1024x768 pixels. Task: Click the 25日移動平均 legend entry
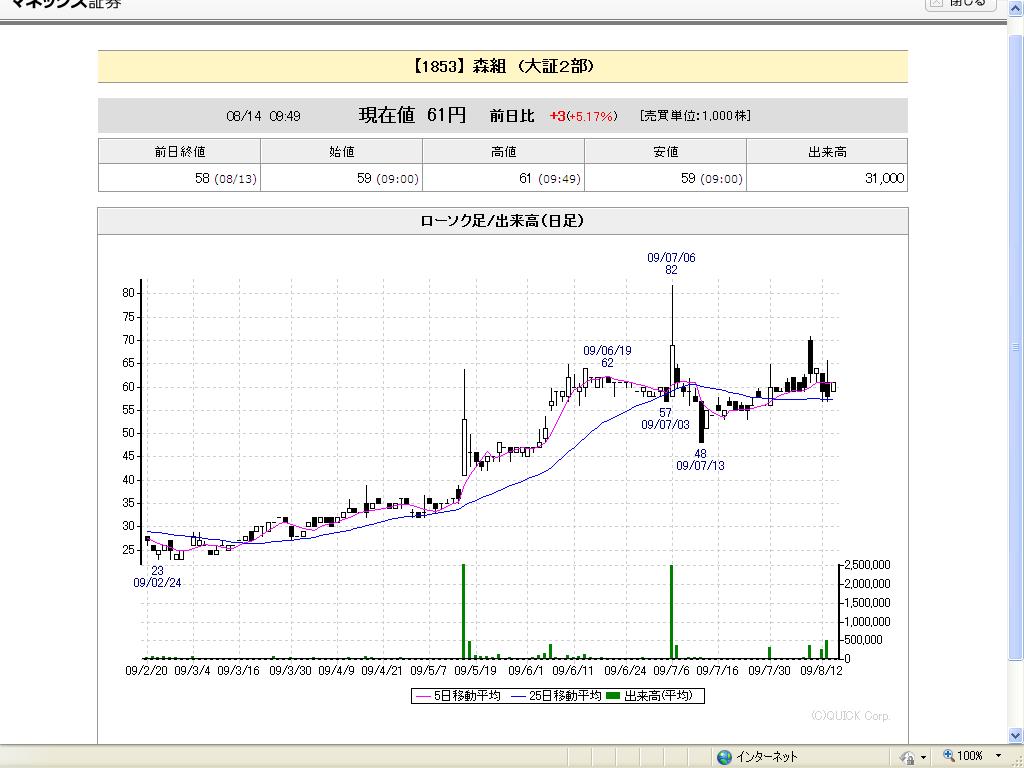click(556, 696)
